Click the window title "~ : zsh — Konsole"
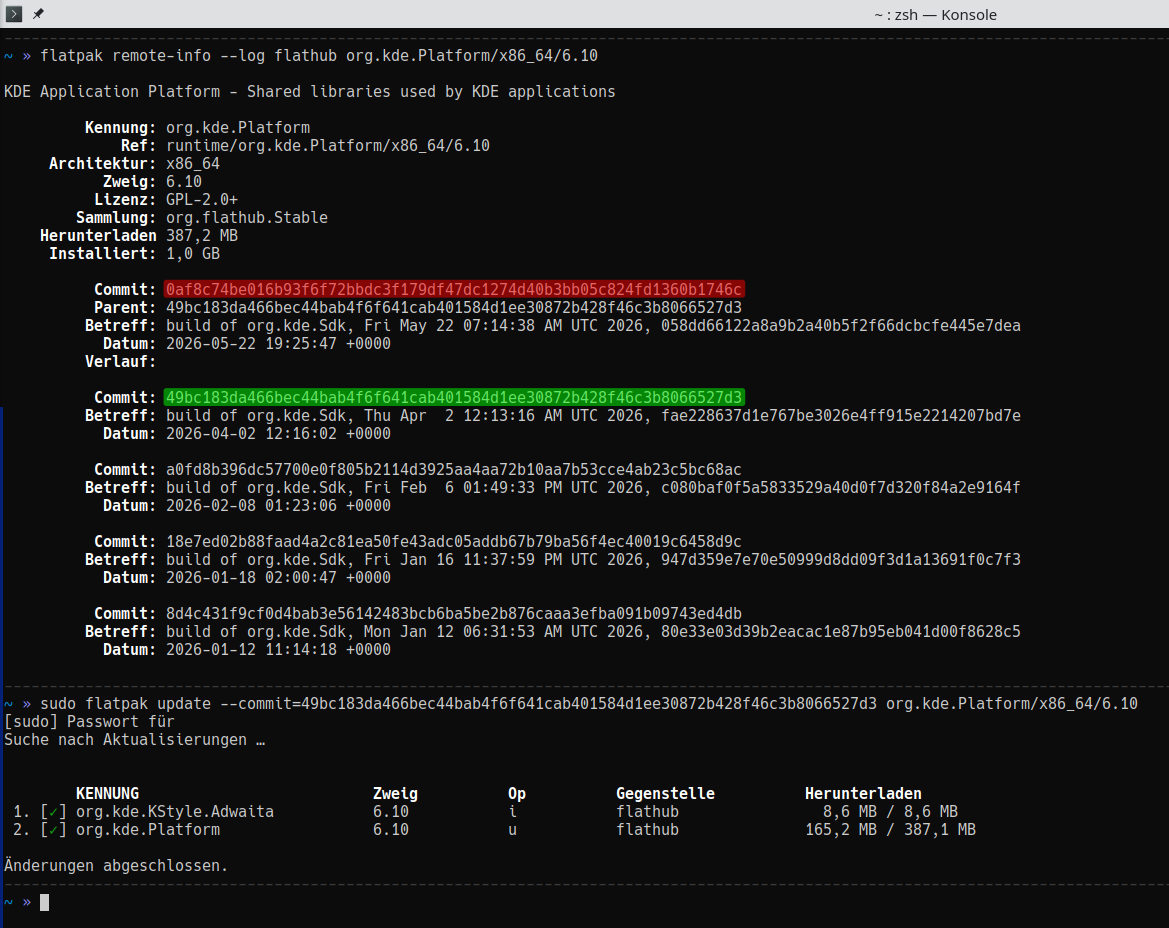The width and height of the screenshot is (1169, 928). pos(935,15)
